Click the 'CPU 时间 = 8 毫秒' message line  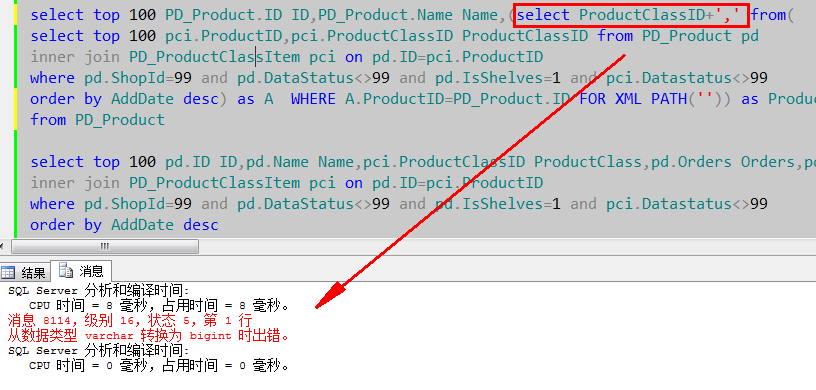tap(159, 305)
